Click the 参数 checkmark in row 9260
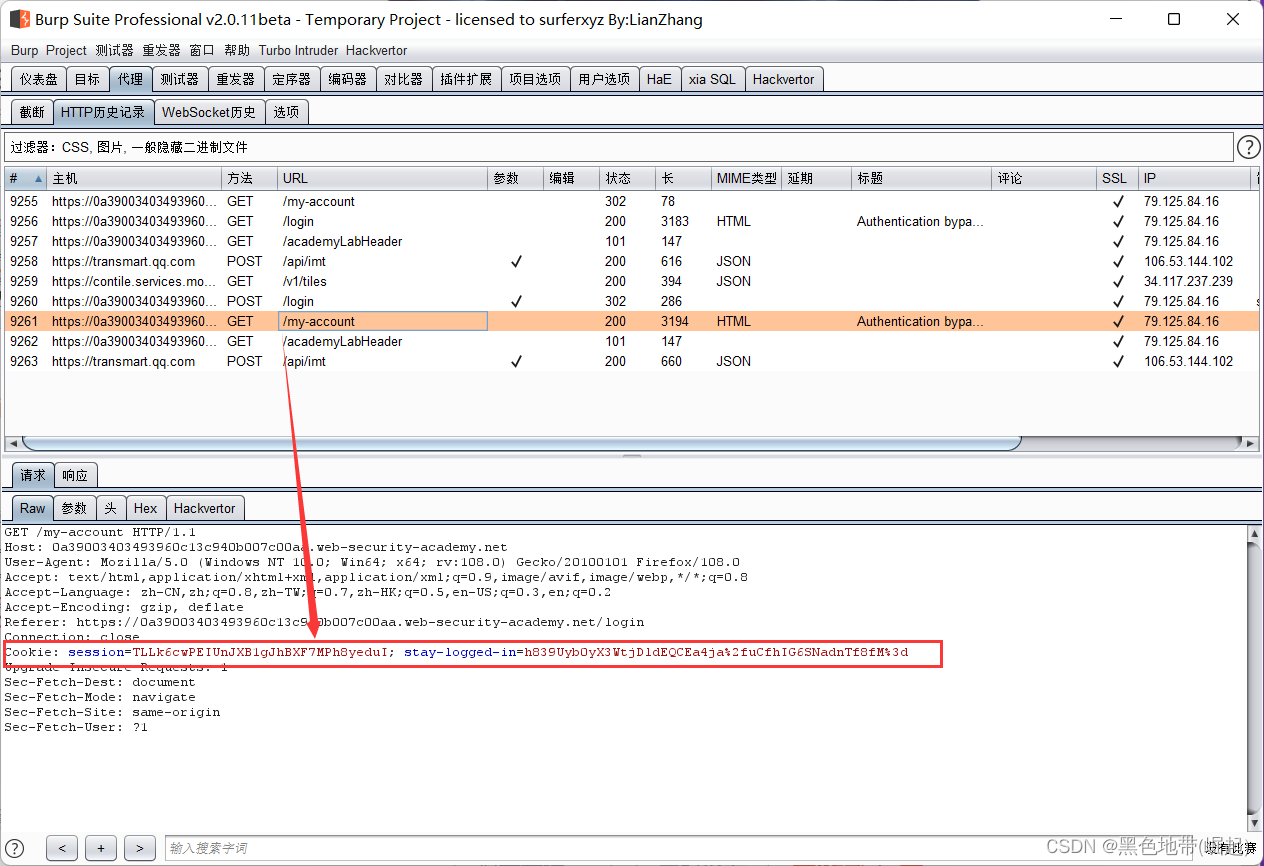This screenshot has height=866, width=1264. click(x=516, y=301)
